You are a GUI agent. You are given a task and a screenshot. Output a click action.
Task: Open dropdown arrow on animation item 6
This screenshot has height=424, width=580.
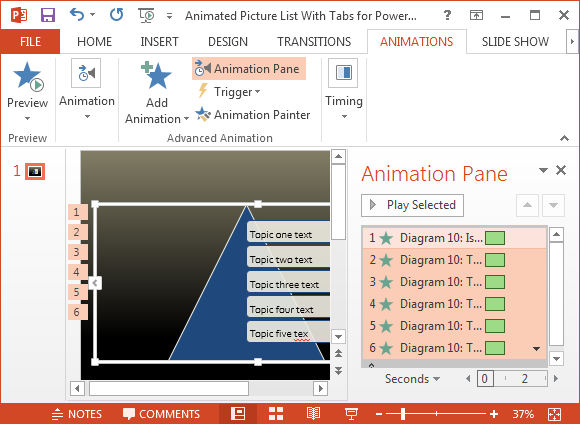pos(536,349)
